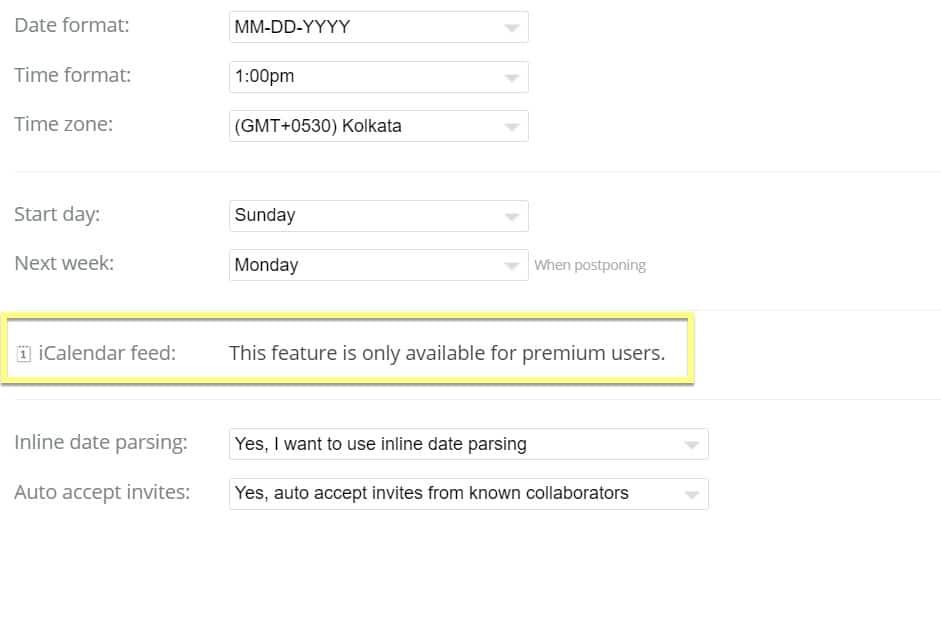Click the arrow on Auto accept invites field

pyautogui.click(x=691, y=495)
